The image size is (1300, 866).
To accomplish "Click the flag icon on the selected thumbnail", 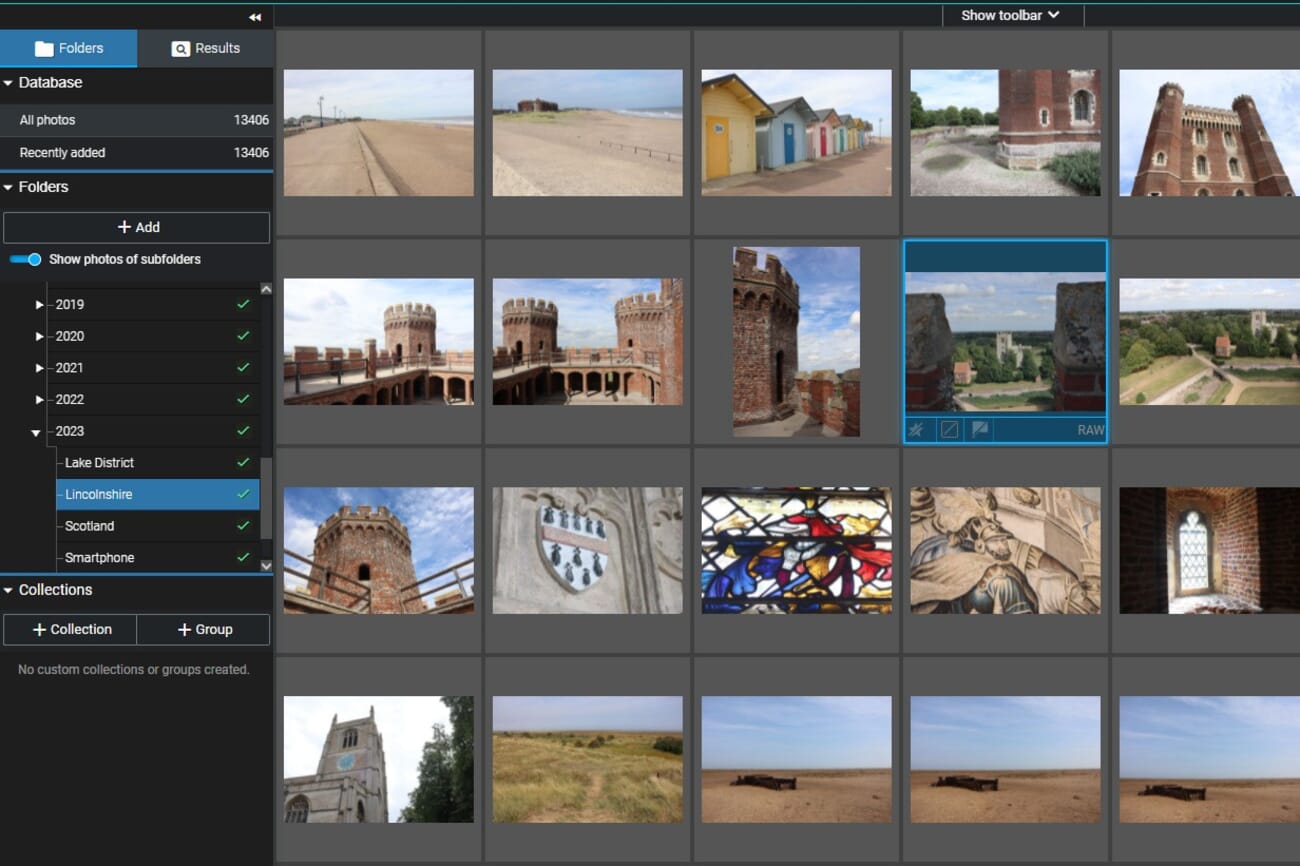I will [979, 429].
